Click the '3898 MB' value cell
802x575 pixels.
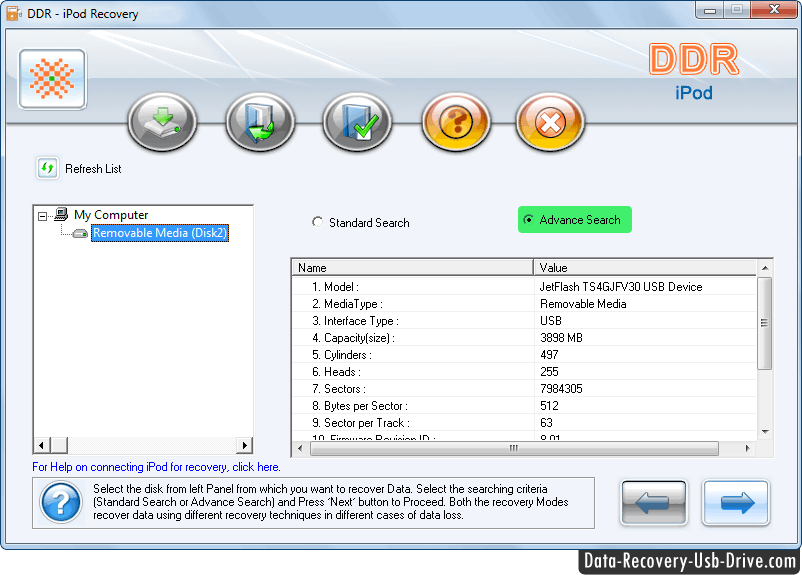tap(561, 338)
